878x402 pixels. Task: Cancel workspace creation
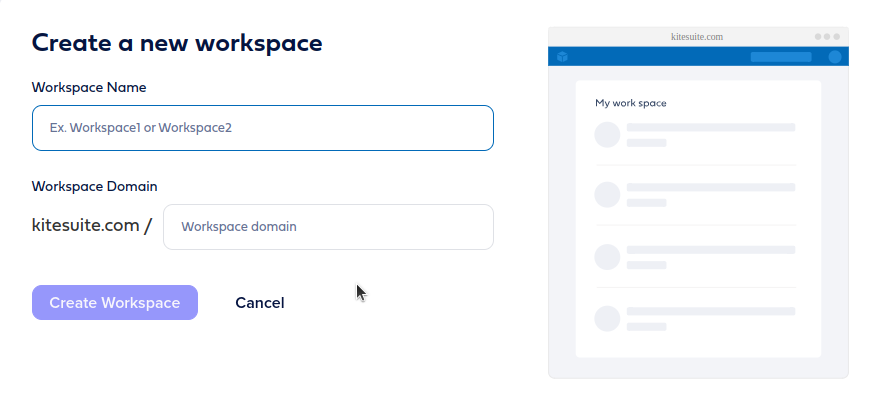pyautogui.click(x=260, y=303)
